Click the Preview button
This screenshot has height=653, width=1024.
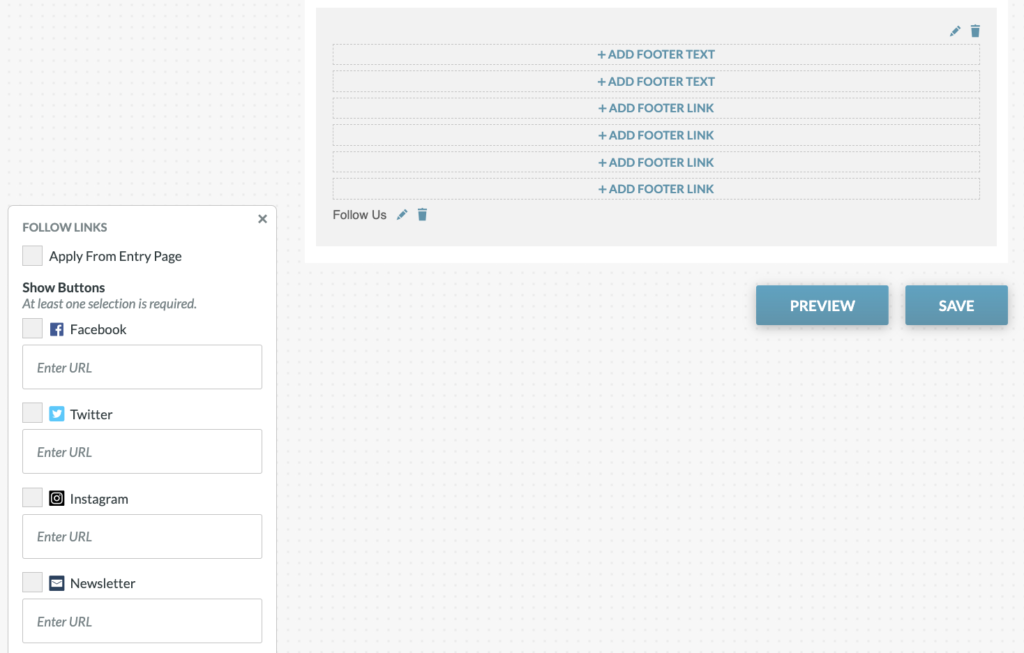822,305
